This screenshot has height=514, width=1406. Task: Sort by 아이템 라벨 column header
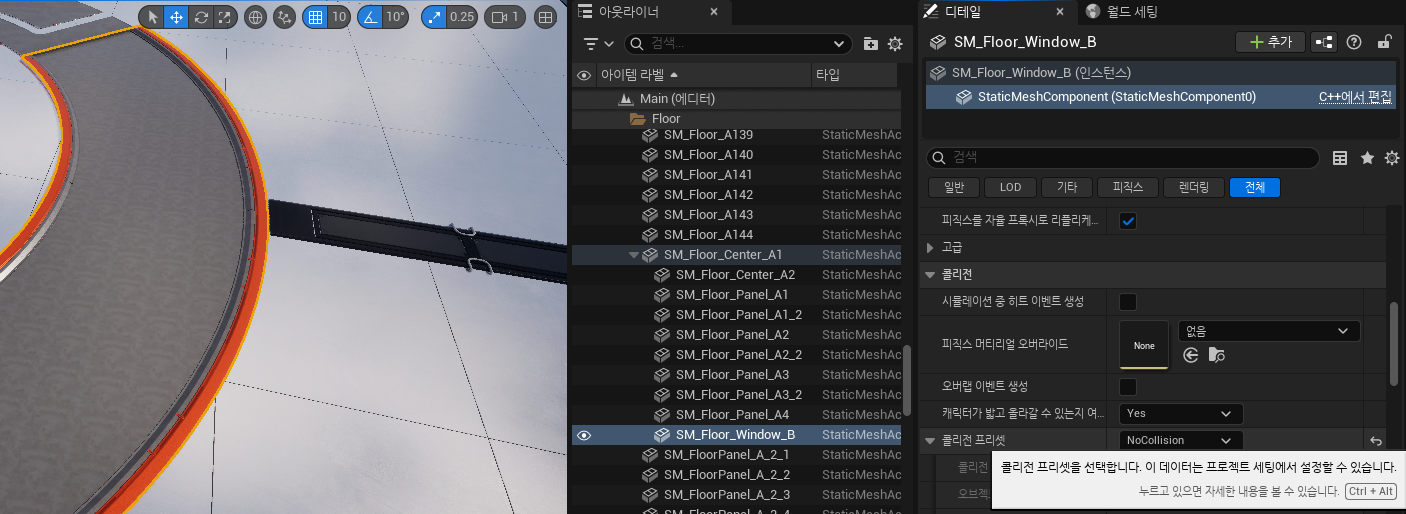click(x=703, y=75)
